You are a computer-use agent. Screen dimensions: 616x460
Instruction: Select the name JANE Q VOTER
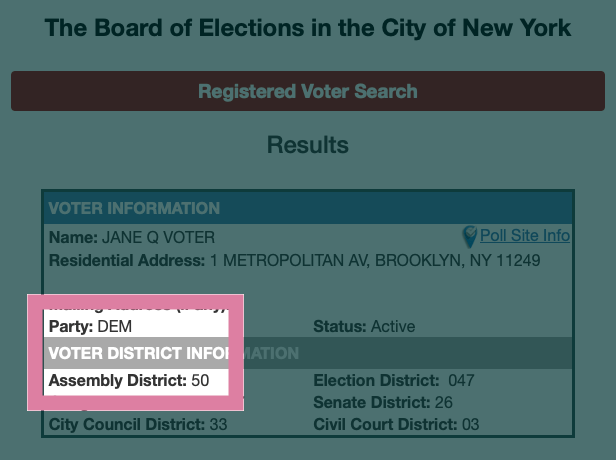(x=158, y=238)
